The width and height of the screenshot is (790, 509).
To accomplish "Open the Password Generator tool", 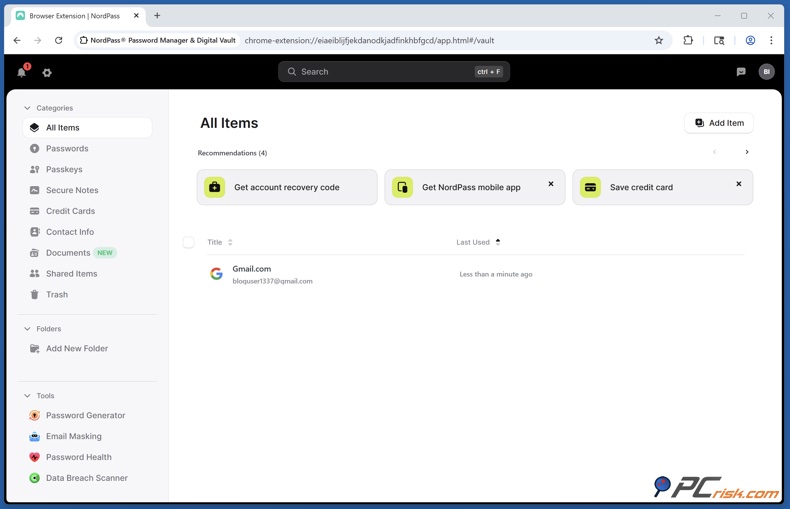I will coord(85,415).
